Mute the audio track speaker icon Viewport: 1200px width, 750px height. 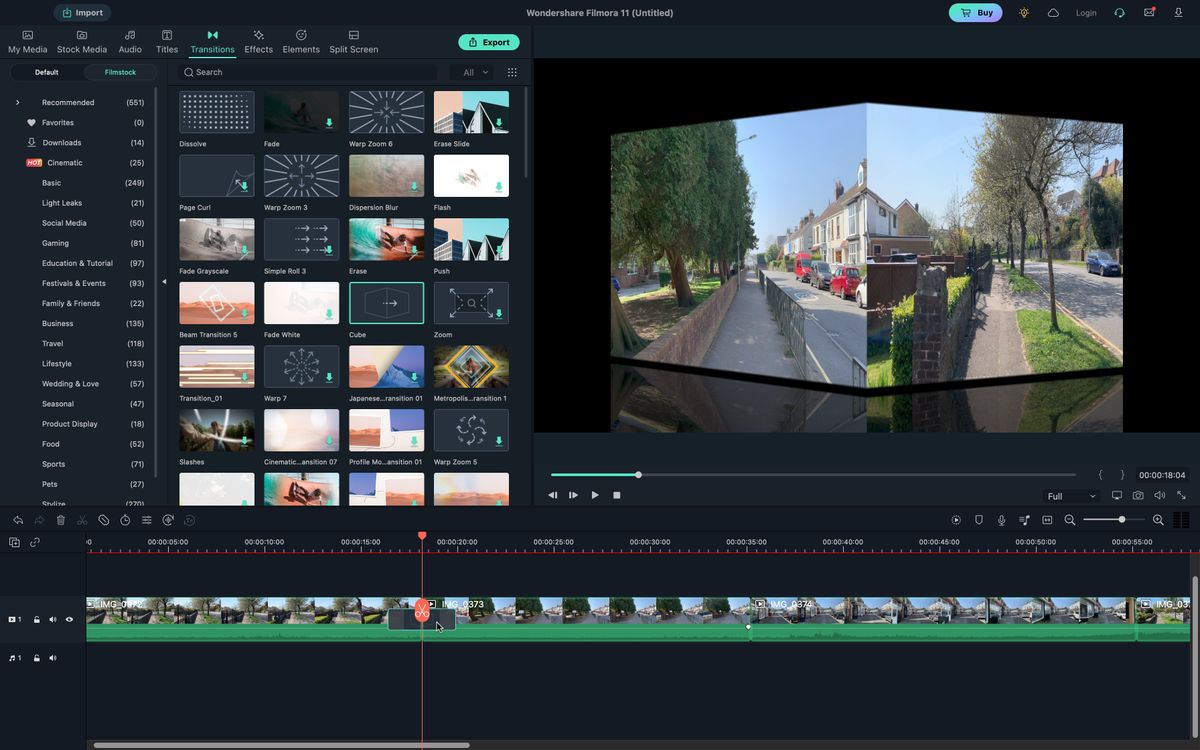[52, 657]
